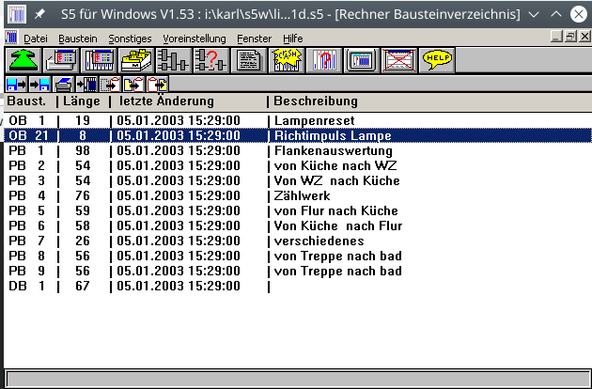Image resolution: width=592 pixels, height=389 pixels.
Task: Open the Datei menu
Action: coord(35,39)
